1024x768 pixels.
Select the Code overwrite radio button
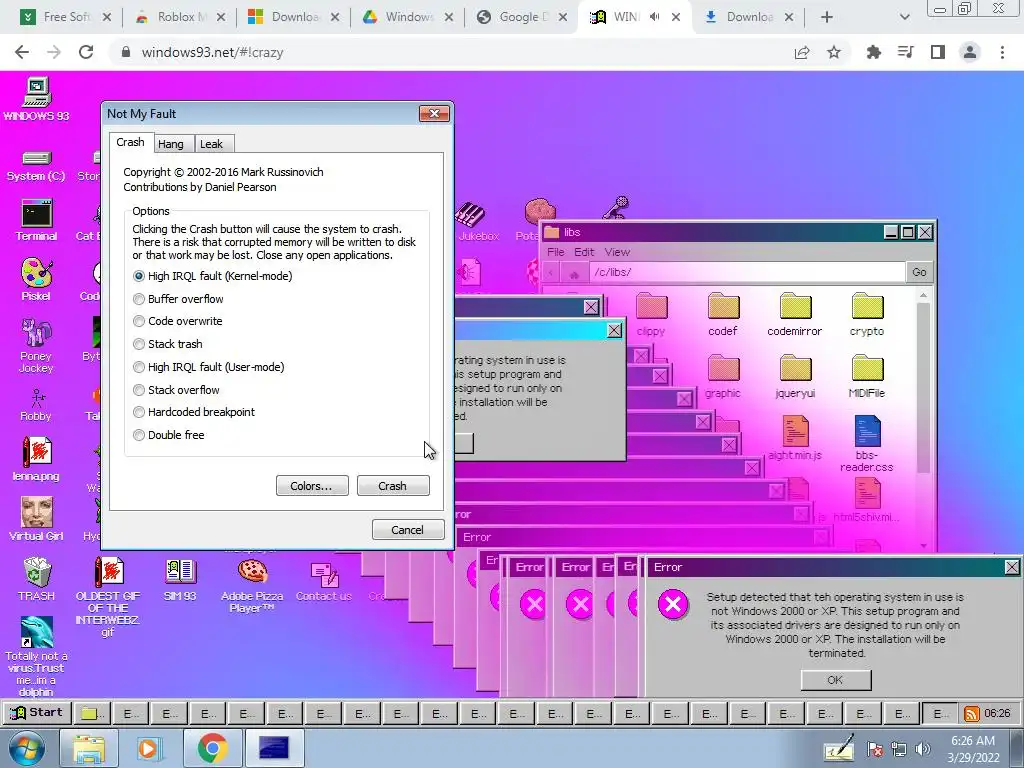[138, 321]
